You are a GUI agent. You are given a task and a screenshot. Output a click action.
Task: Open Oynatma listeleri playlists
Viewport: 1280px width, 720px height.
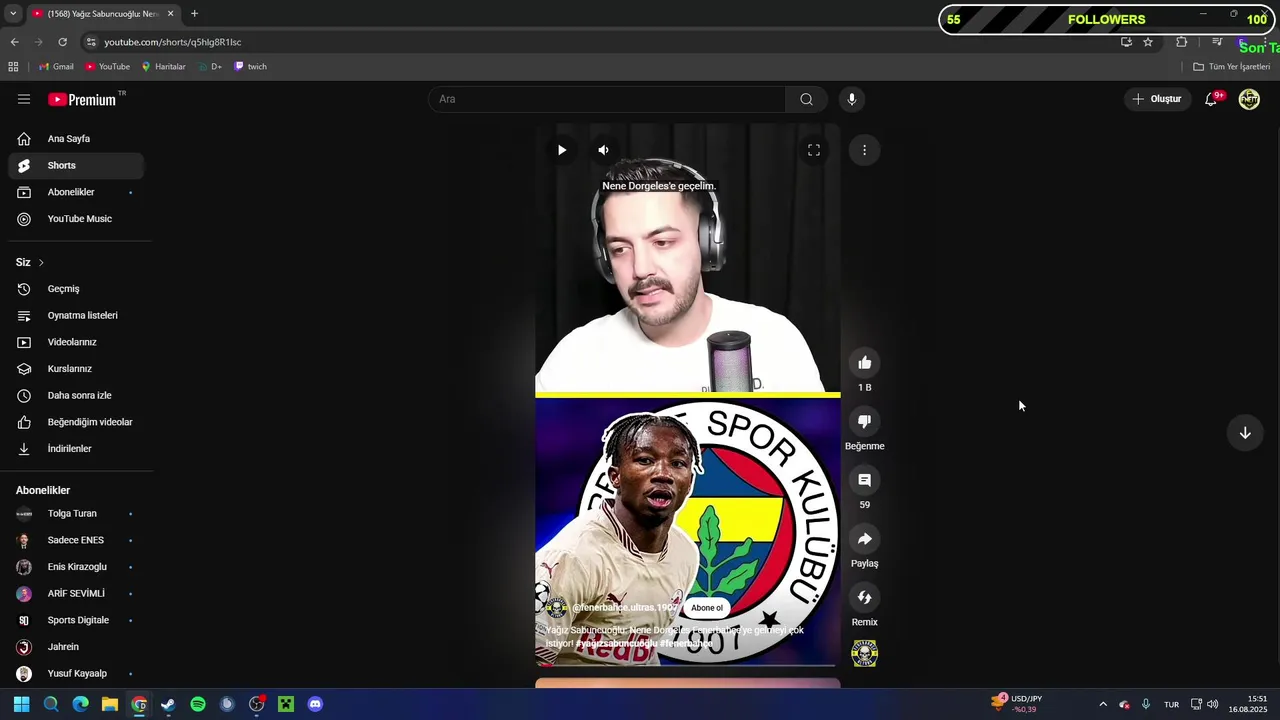click(76, 316)
